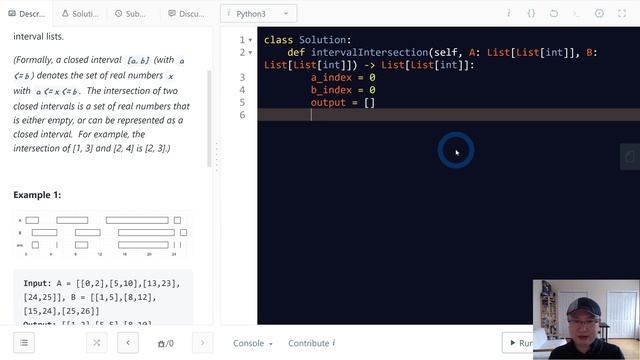The height and width of the screenshot is (360, 640).
Task: Click the description panel vertical scrollbar
Action: [209, 118]
